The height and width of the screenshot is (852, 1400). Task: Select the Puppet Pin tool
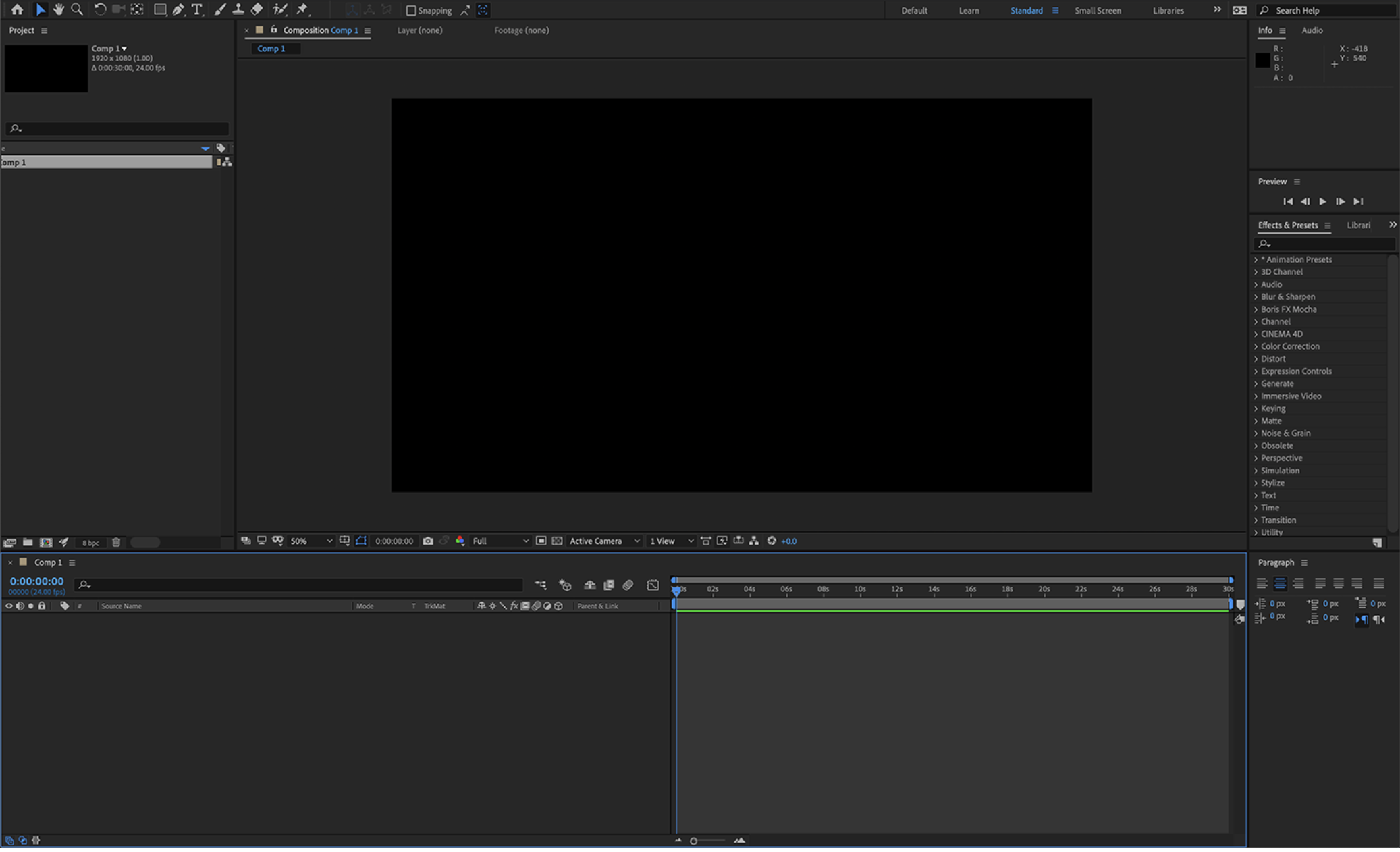pos(302,9)
